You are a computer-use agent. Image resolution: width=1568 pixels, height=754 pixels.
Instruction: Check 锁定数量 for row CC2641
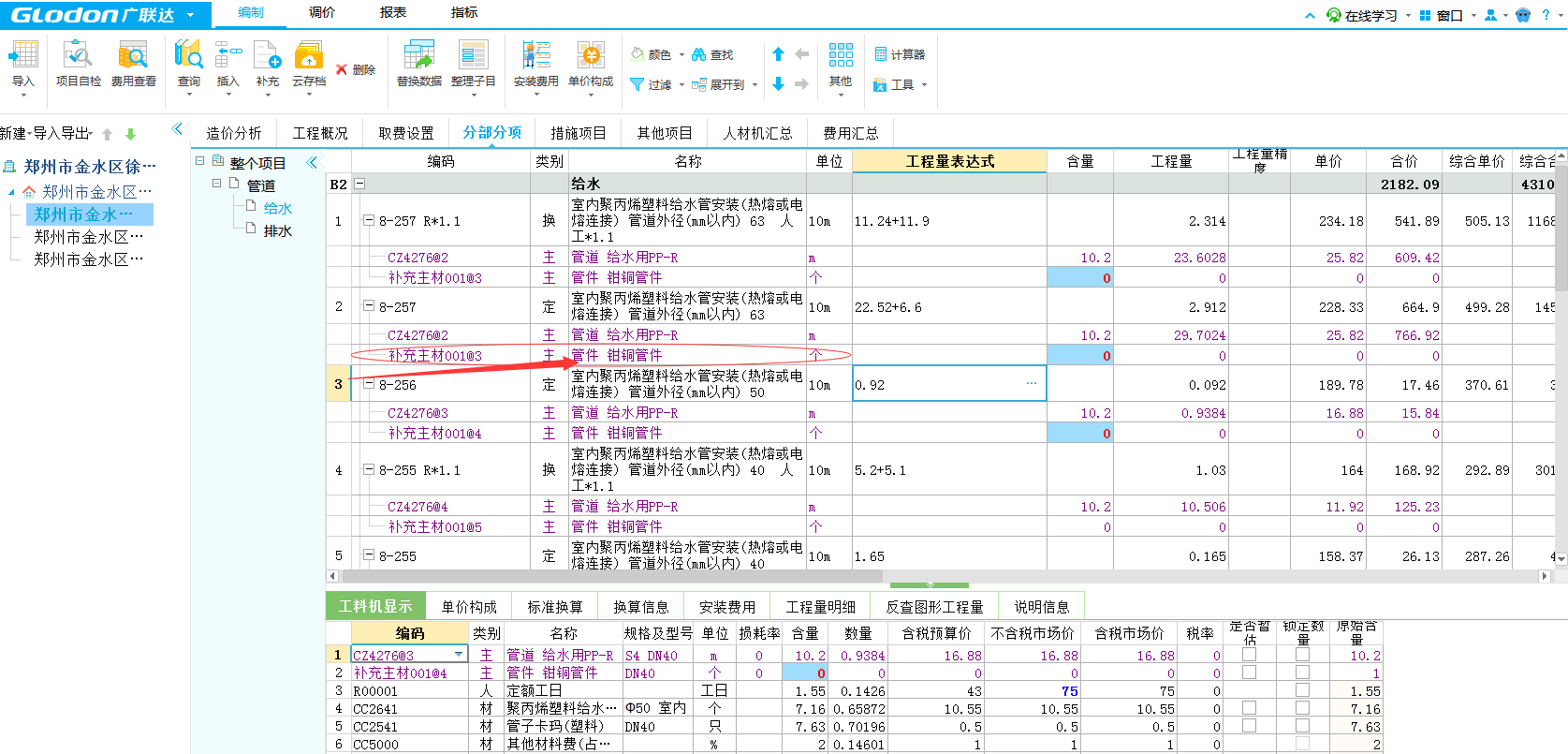1302,708
